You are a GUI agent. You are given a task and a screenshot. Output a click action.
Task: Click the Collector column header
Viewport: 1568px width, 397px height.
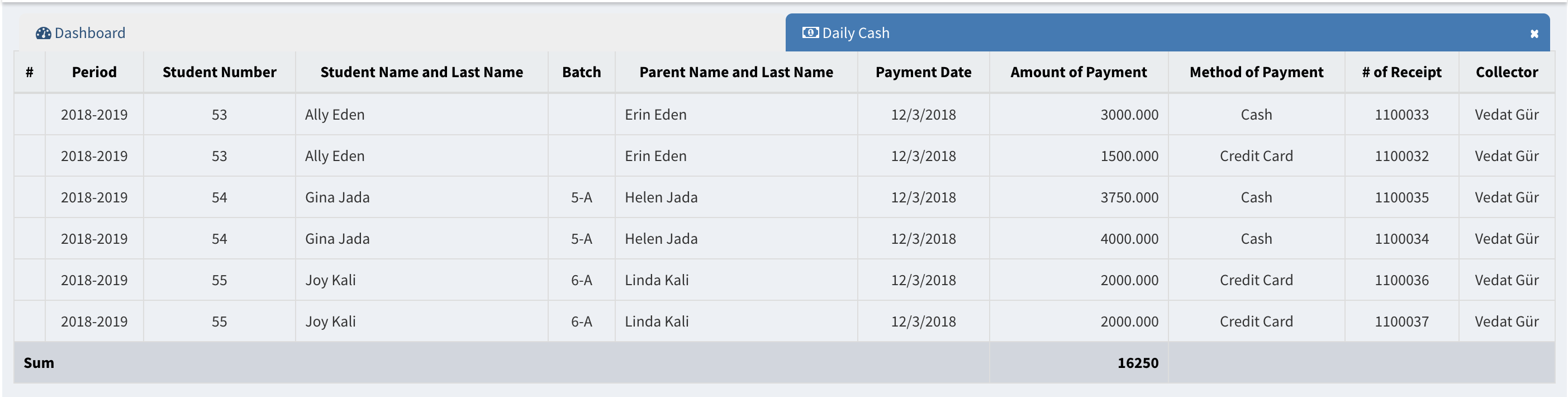pos(1507,72)
